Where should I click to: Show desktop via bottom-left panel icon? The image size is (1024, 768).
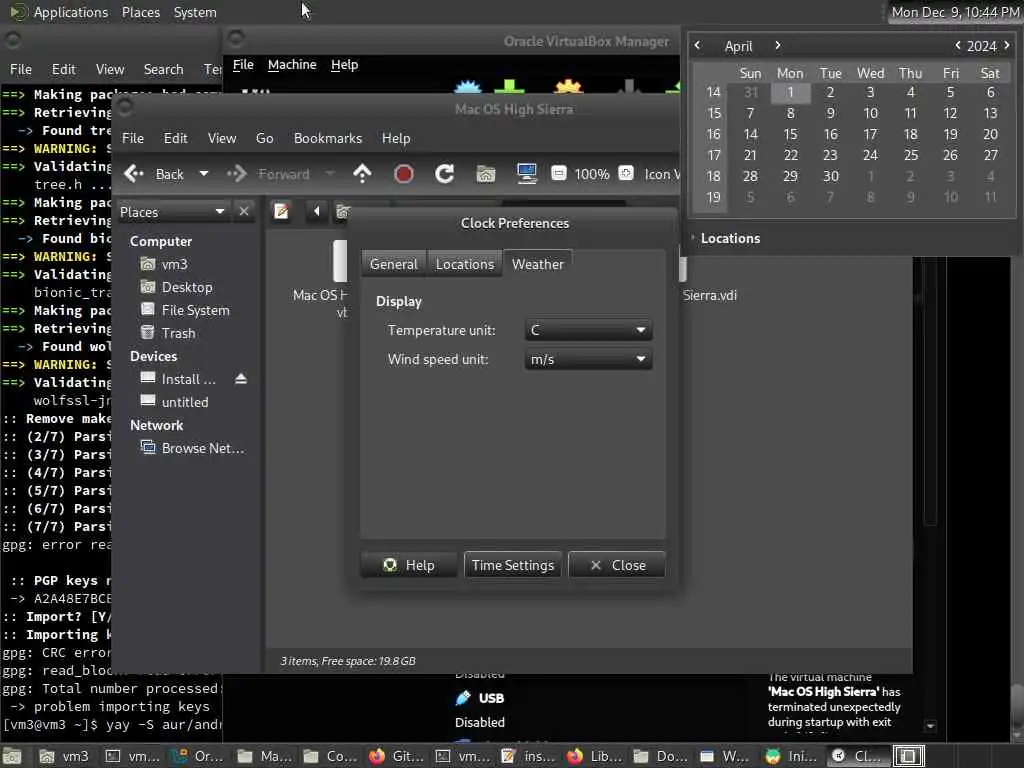point(12,756)
